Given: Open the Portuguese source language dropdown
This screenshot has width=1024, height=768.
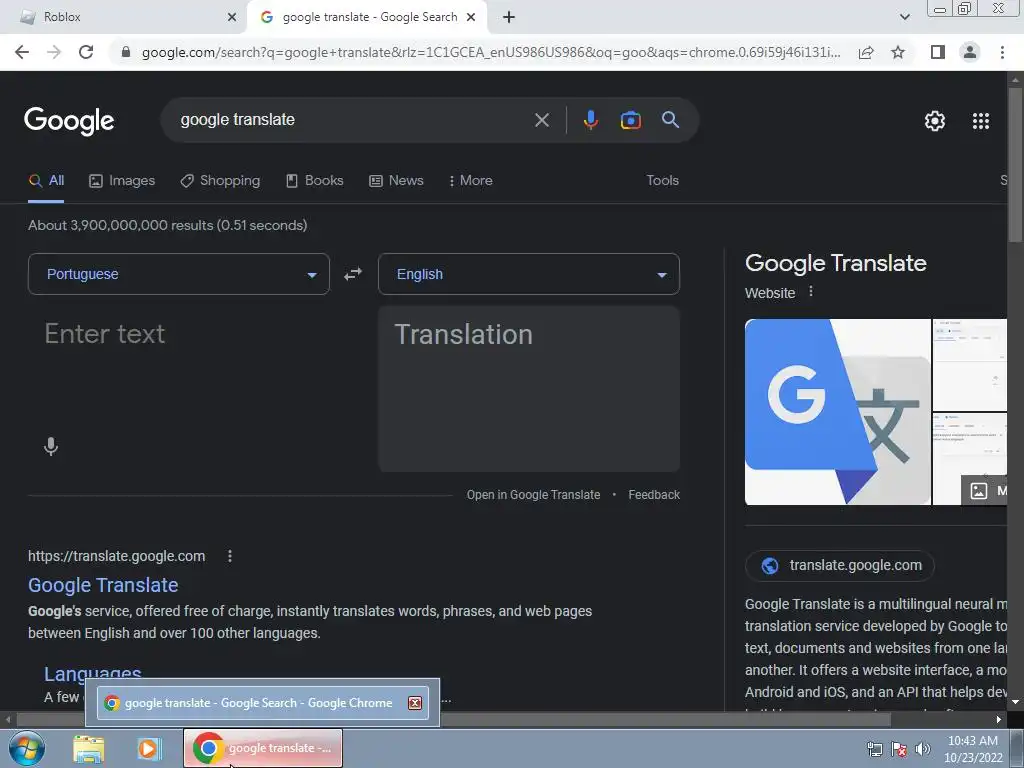Looking at the screenshot, I should 178,274.
